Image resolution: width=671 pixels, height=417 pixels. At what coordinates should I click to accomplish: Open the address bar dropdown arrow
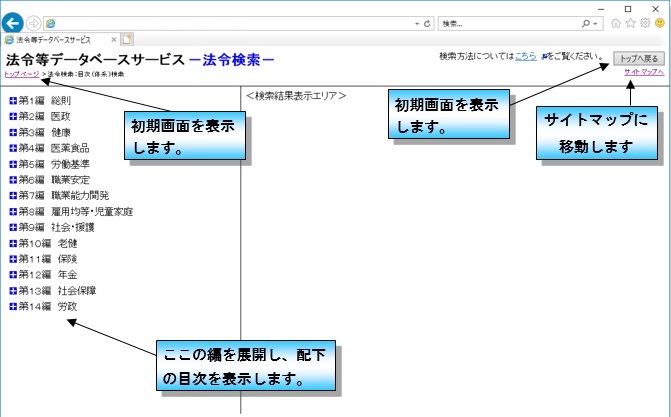coord(416,22)
